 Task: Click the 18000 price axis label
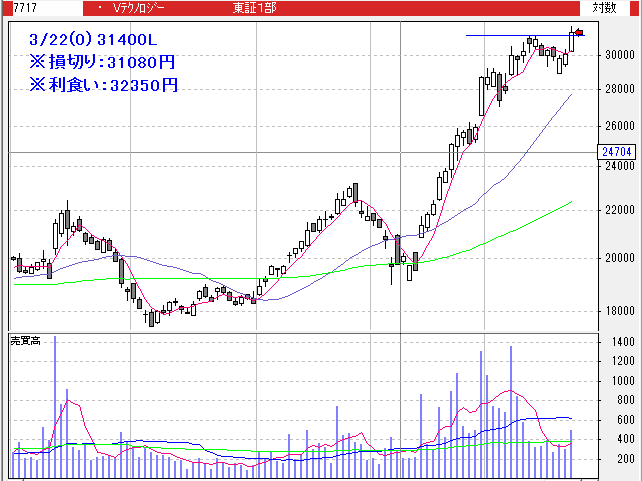(x=619, y=311)
